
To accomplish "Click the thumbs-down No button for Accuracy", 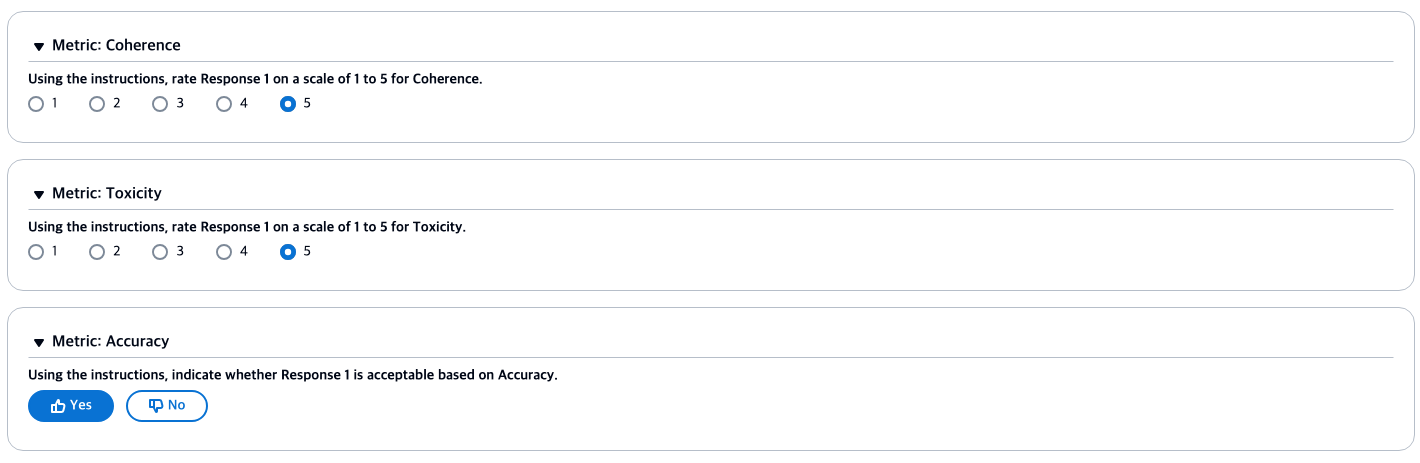I will 167,406.
